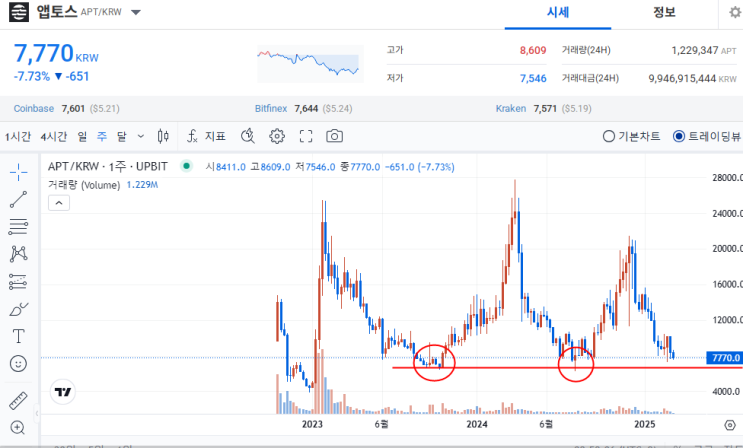This screenshot has height=448, width=743.
Task: Collapse the chart legend indicators
Action: [x=59, y=203]
